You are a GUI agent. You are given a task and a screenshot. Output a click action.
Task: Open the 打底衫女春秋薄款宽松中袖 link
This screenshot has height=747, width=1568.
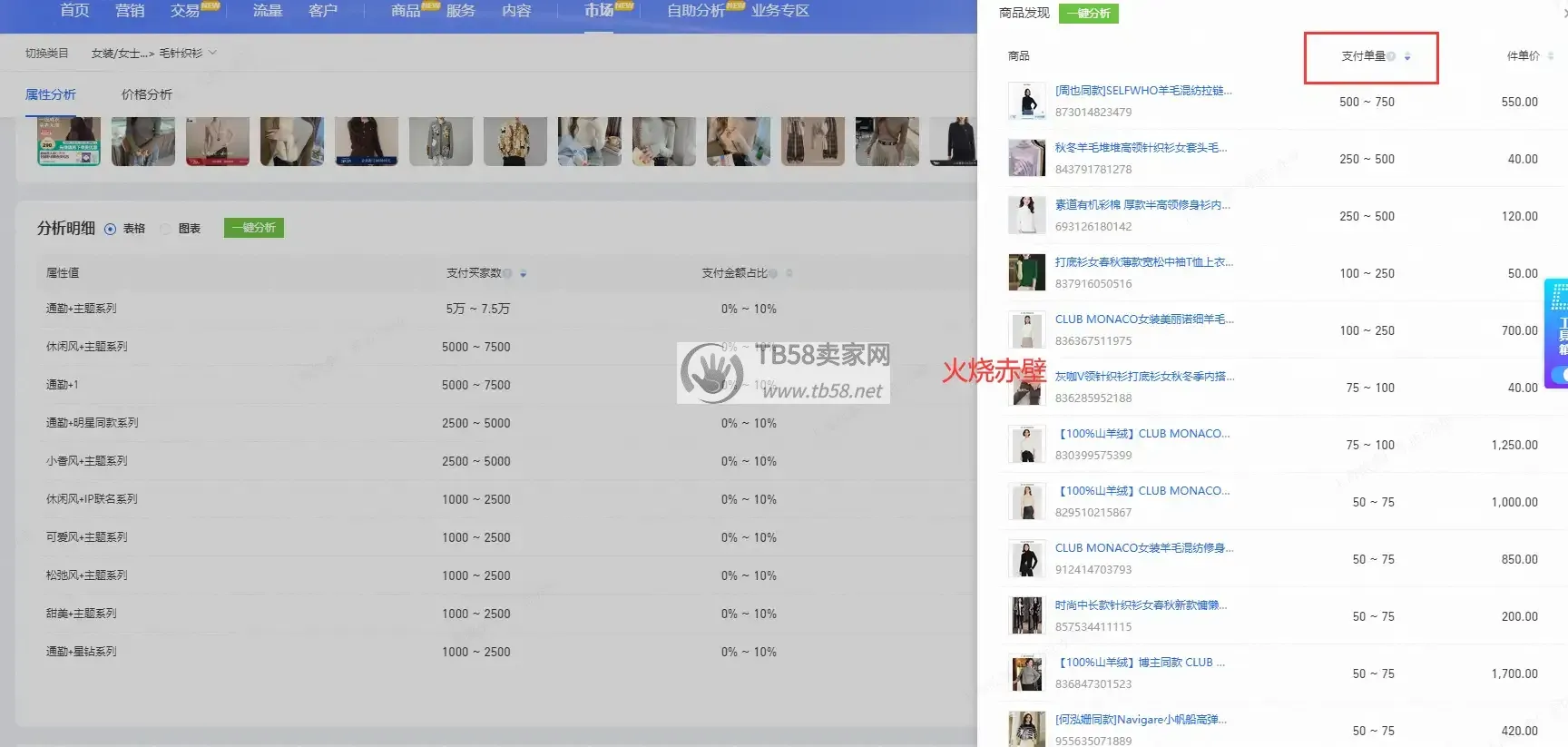(x=1143, y=262)
